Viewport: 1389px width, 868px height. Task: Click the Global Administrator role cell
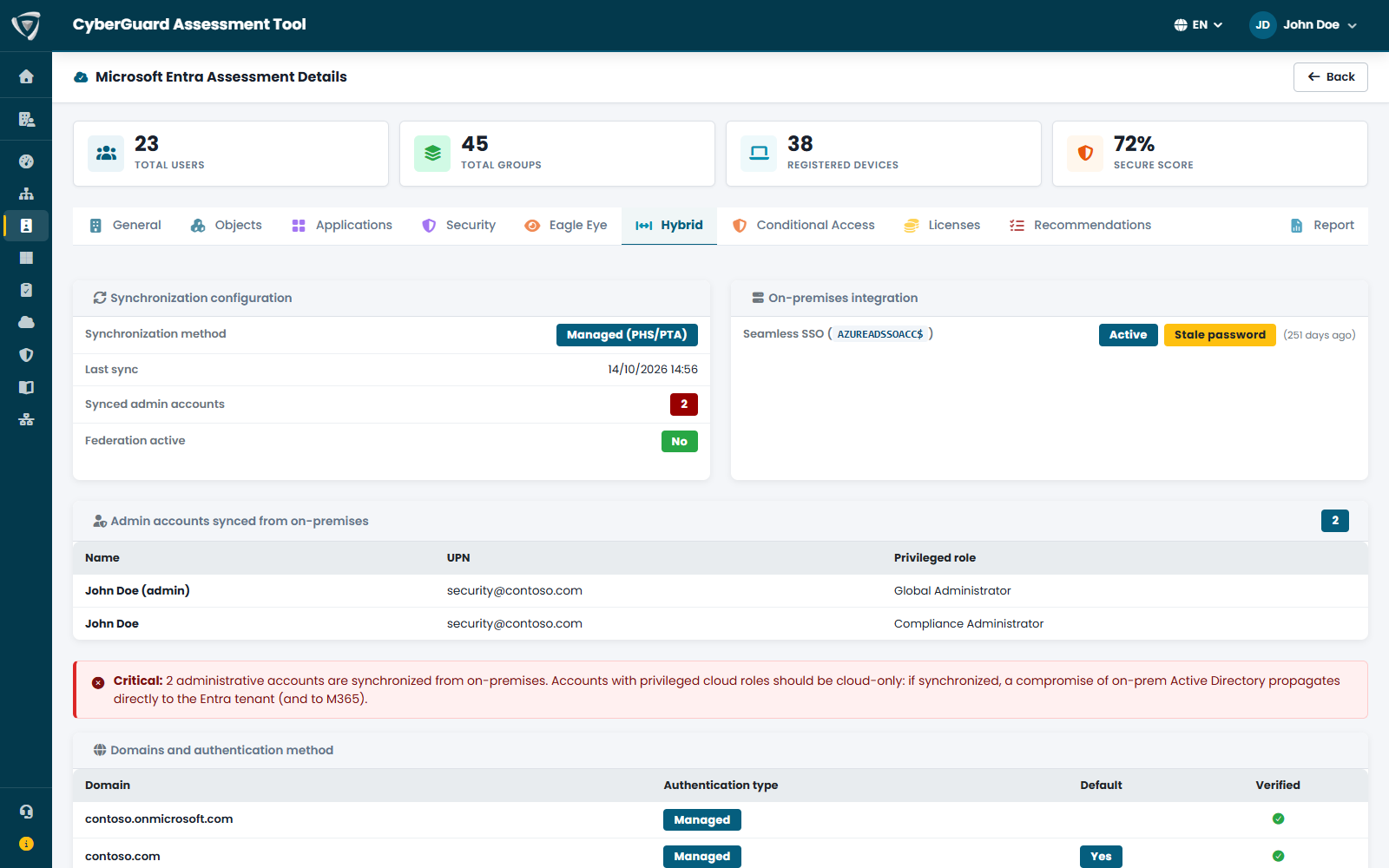(x=952, y=591)
